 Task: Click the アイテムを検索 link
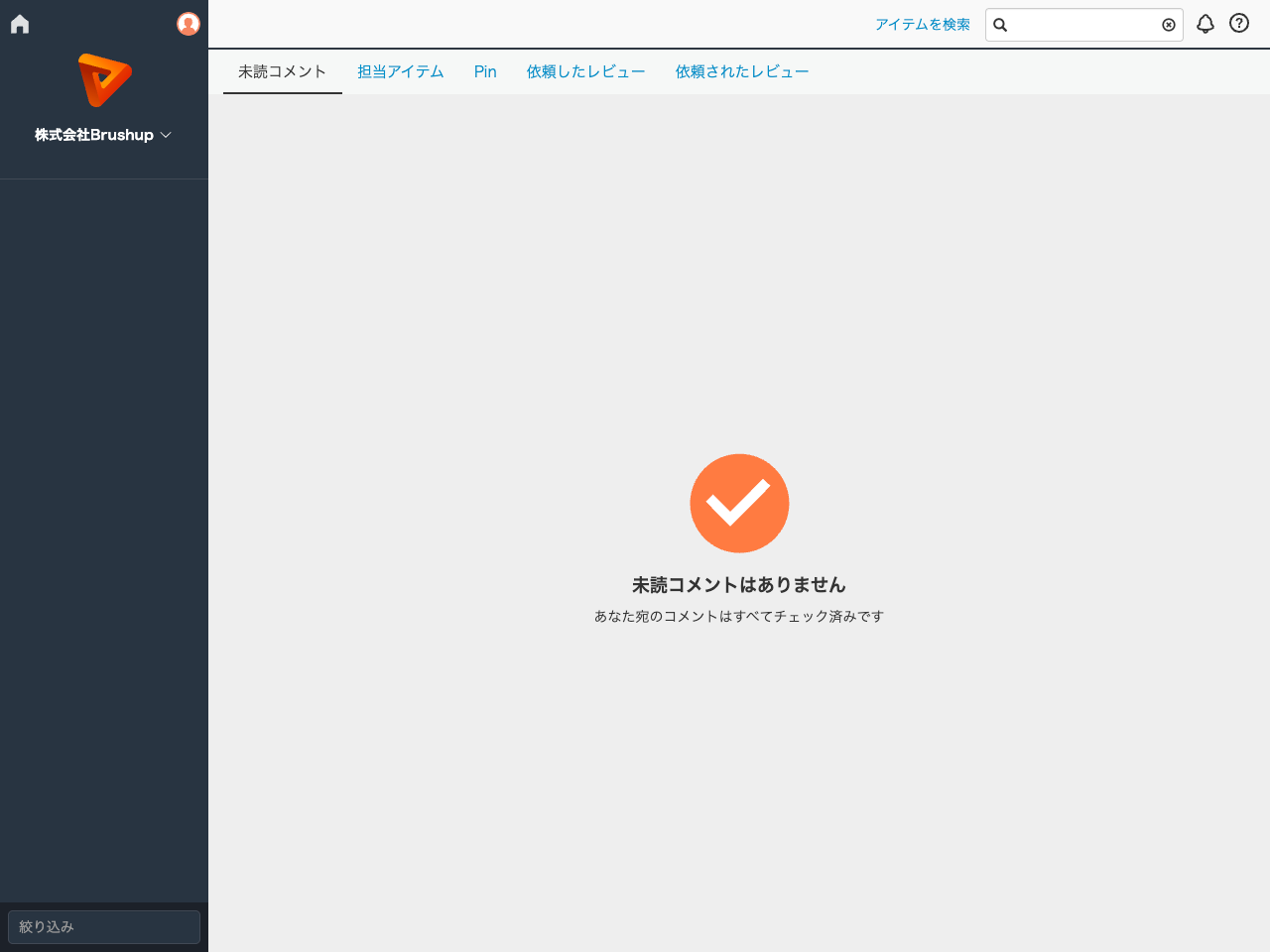[x=923, y=24]
